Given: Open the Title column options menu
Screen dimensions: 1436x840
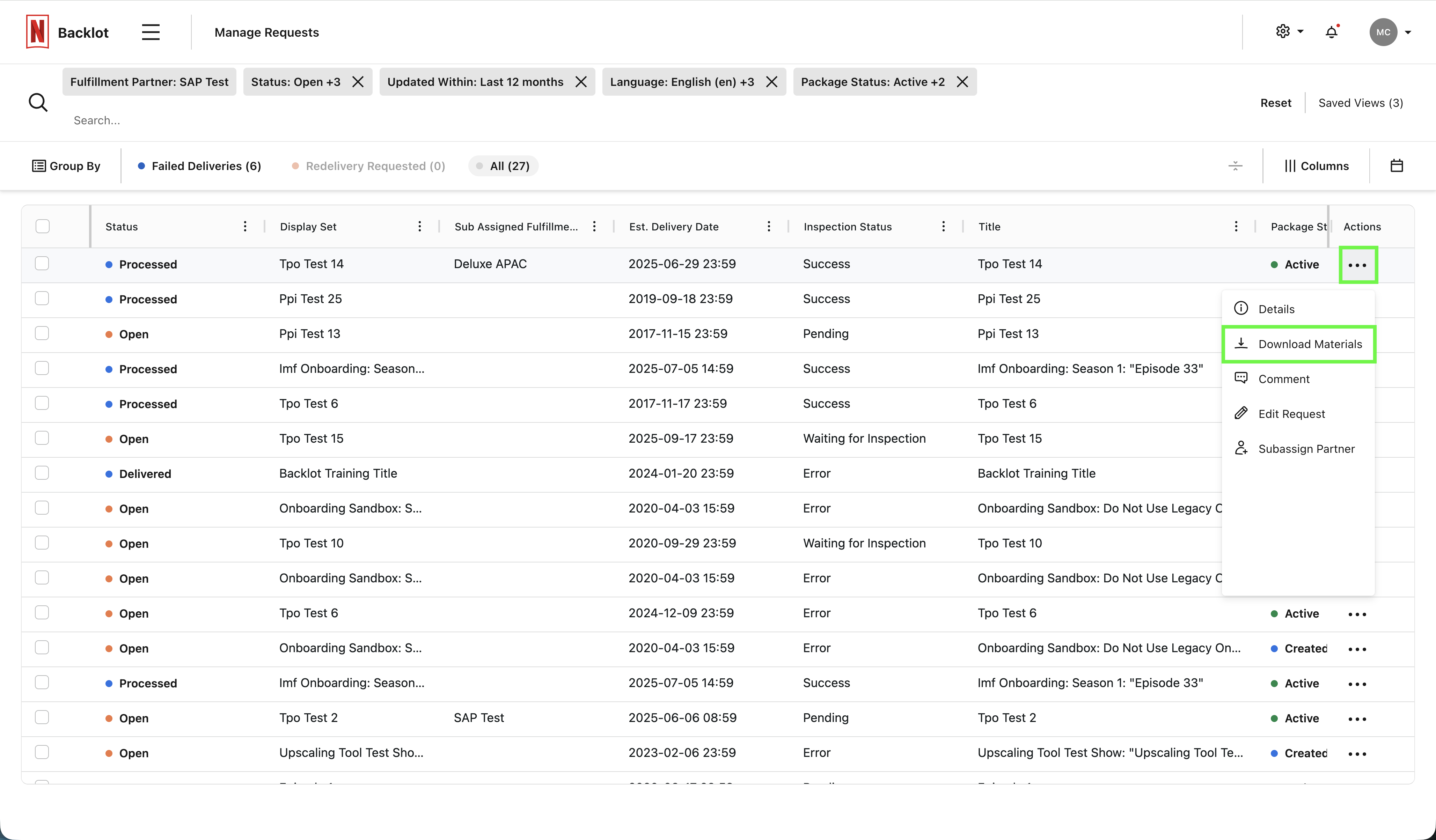Looking at the screenshot, I should coord(1236,226).
